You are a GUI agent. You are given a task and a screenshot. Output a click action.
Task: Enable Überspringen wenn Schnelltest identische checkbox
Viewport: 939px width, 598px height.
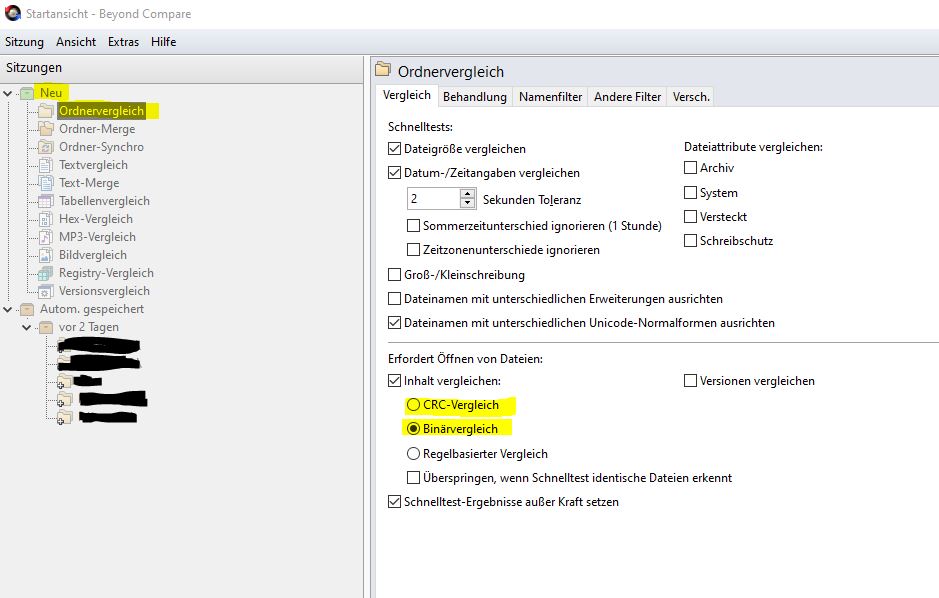[x=413, y=478]
